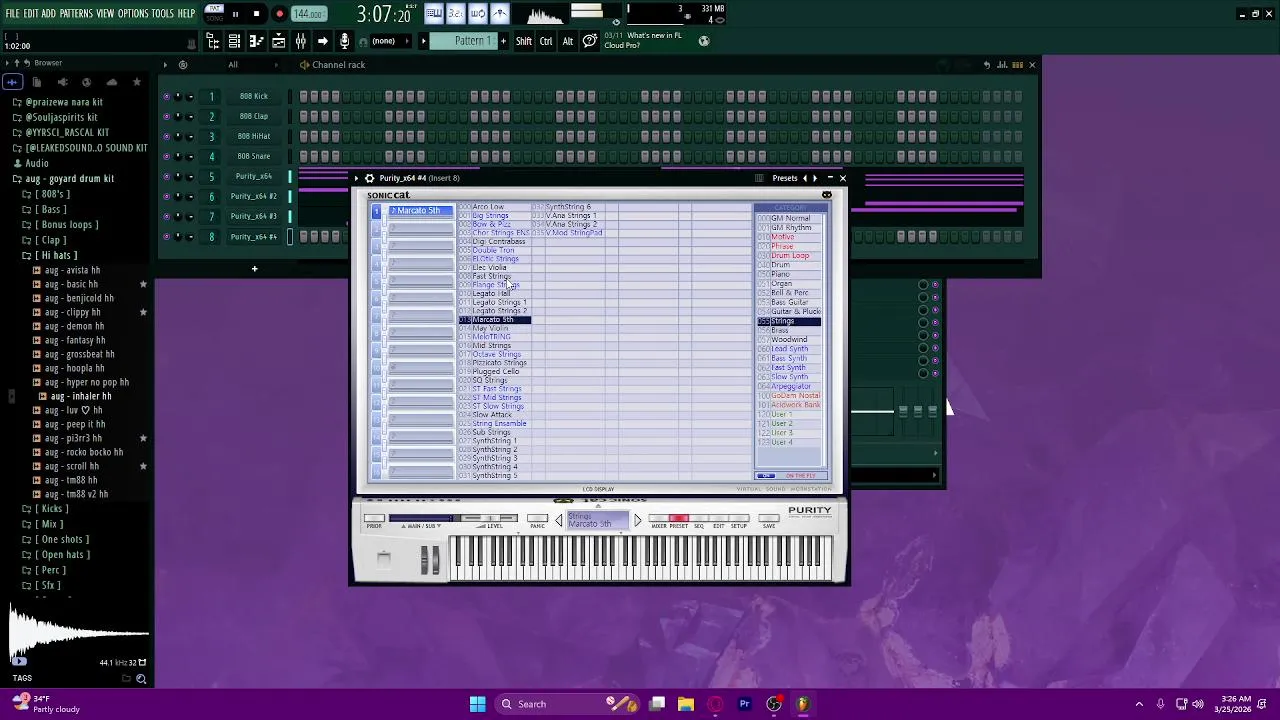Screen dimensions: 1280x720
Task: Select the Purity_x64 #3 channel button
Action: [253, 216]
